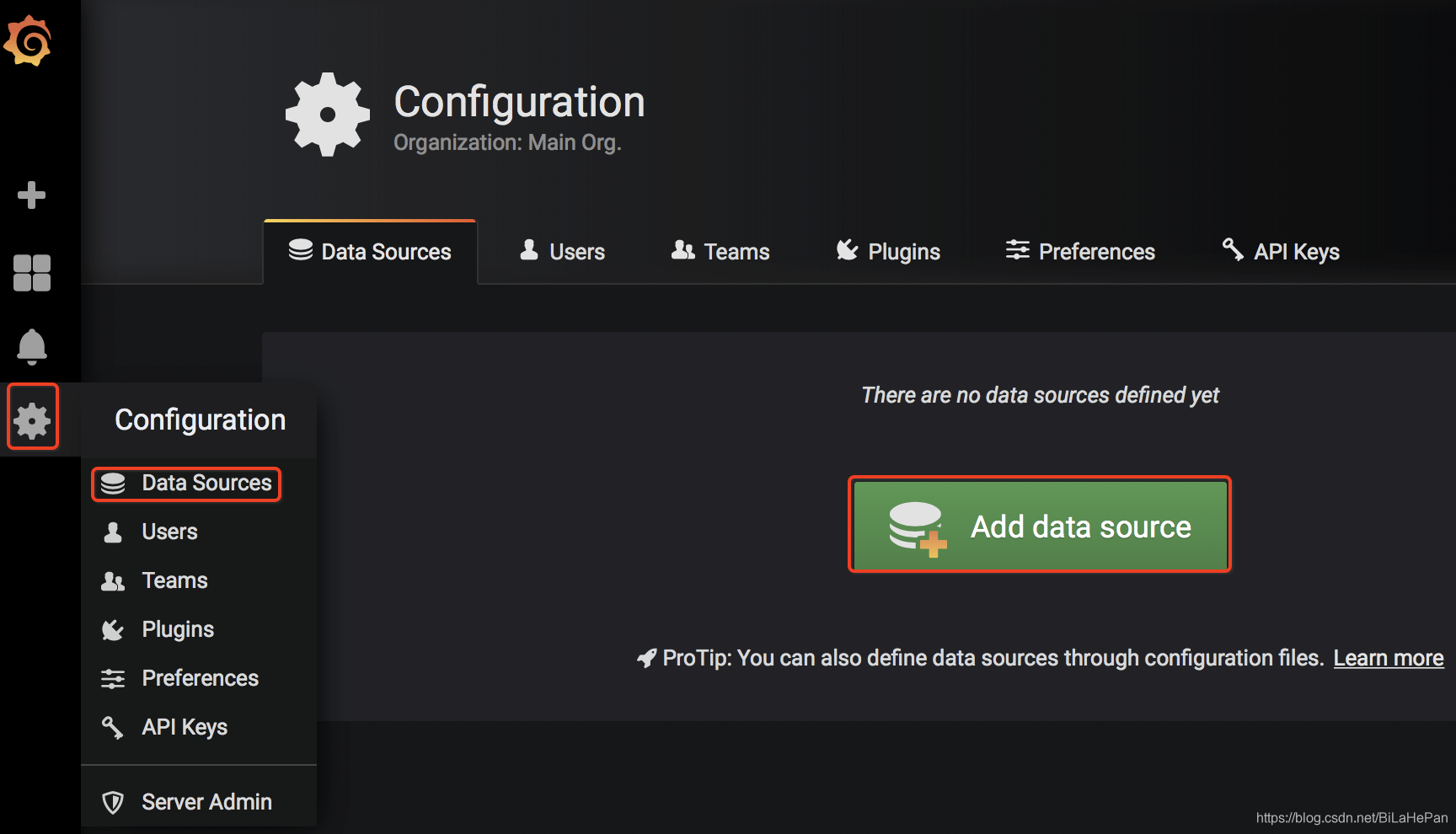Click the Add data source button
1456x834 pixels.
click(1040, 525)
